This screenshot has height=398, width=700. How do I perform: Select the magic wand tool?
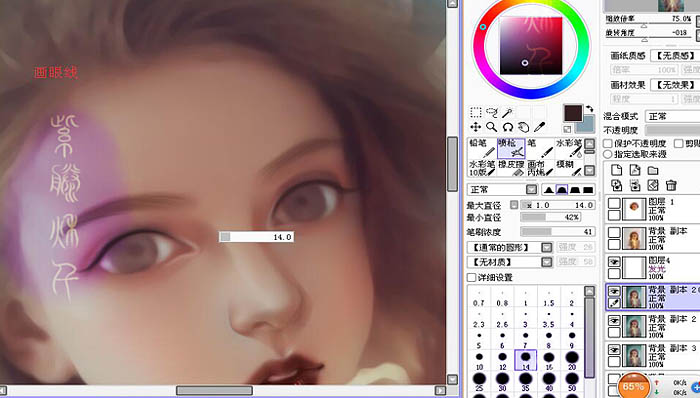pyautogui.click(x=508, y=112)
